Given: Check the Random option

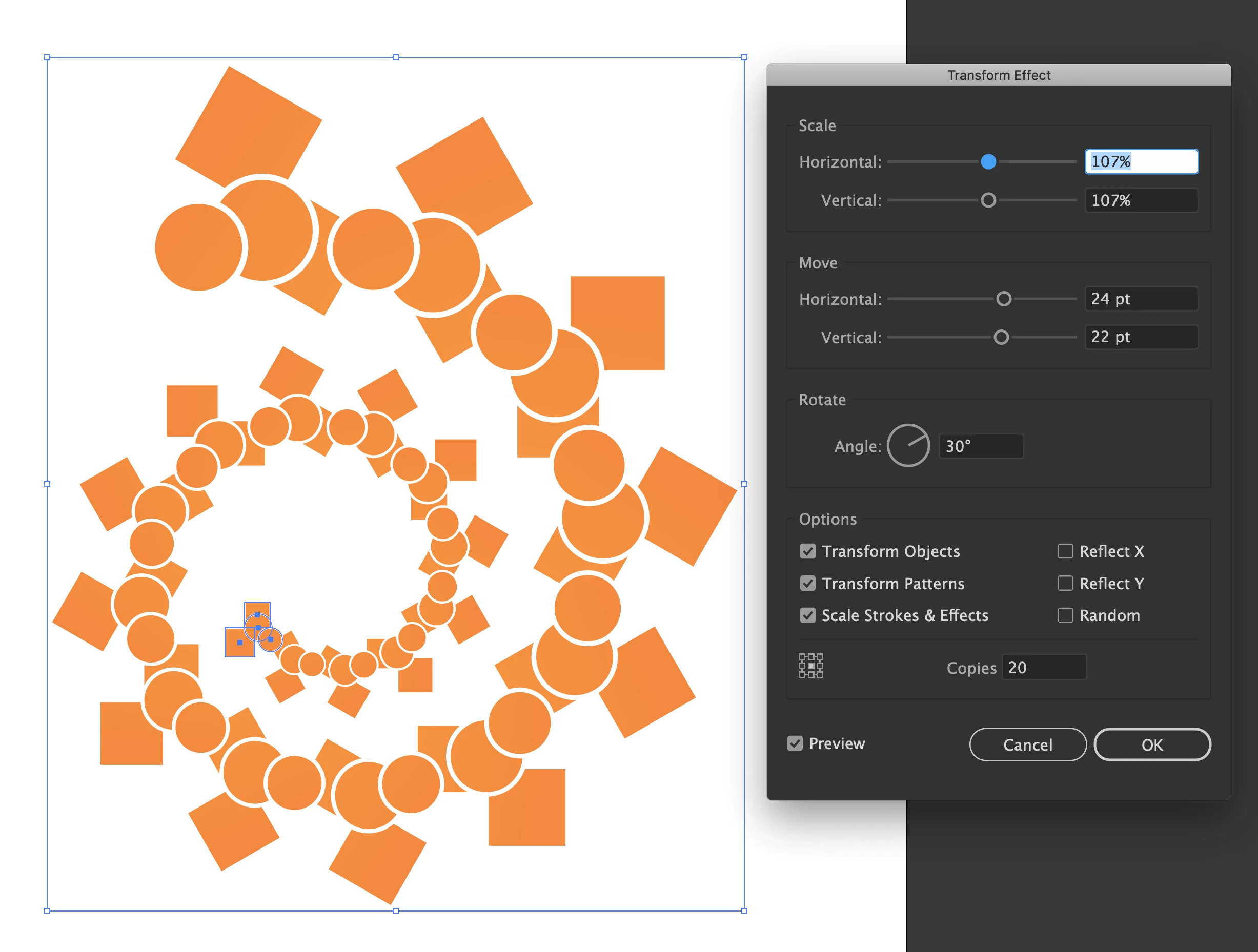Looking at the screenshot, I should (x=1065, y=615).
